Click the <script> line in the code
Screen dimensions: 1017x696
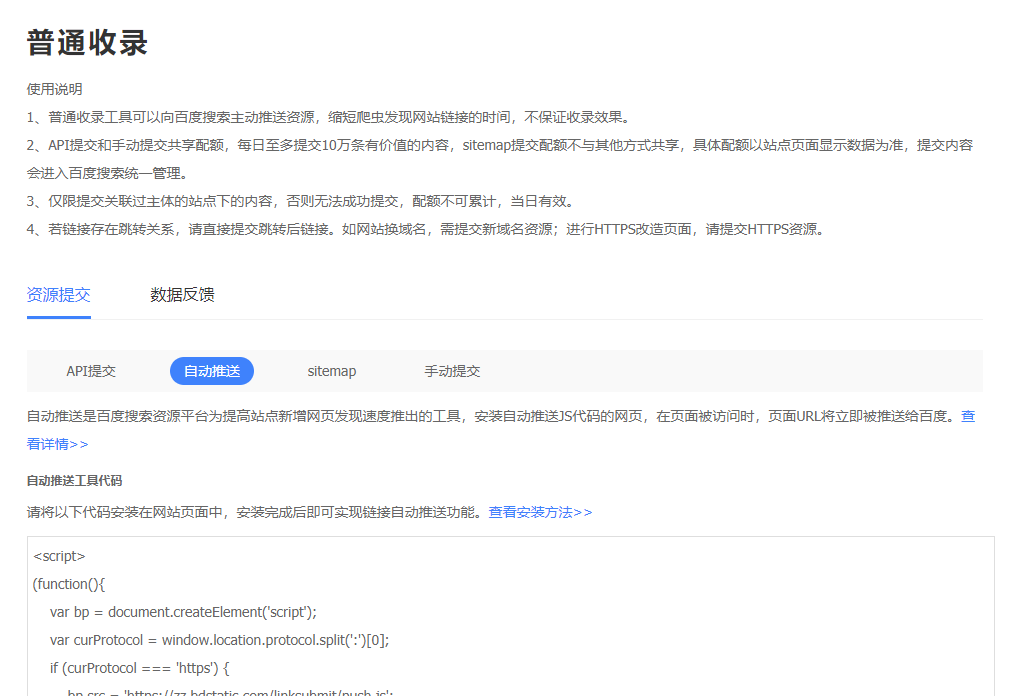pyautogui.click(x=59, y=556)
